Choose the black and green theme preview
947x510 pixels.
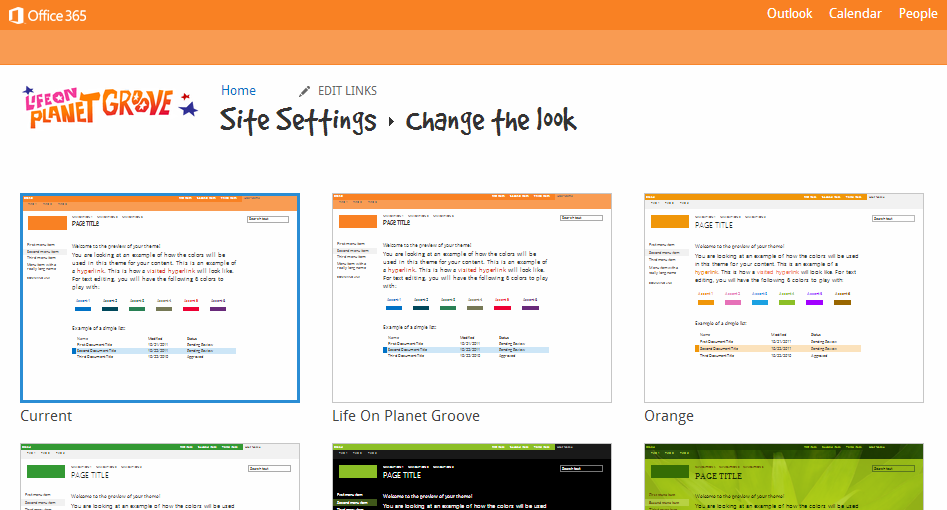[472, 477]
